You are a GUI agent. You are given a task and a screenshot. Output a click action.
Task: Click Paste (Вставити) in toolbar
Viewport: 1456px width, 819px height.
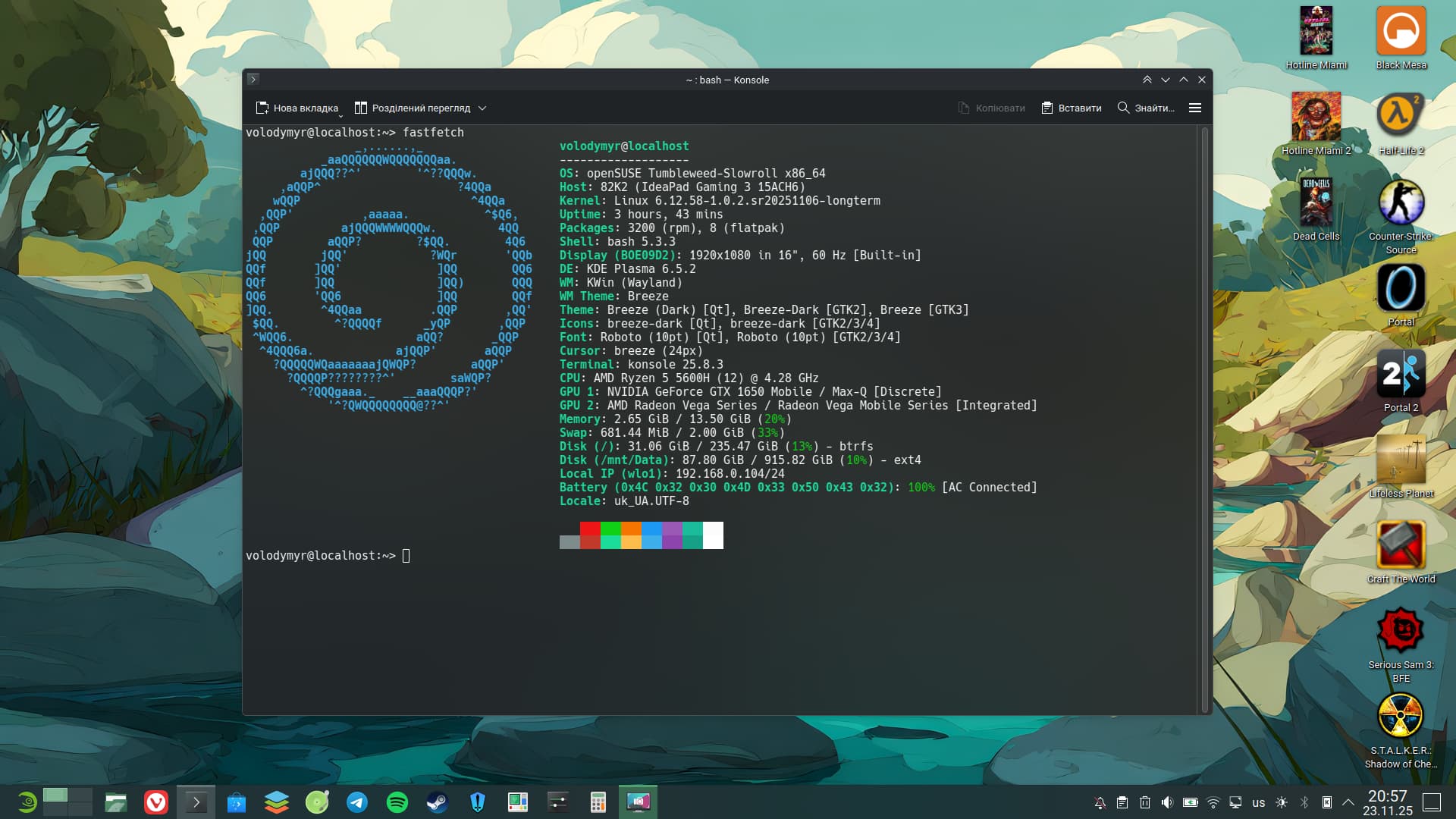click(x=1072, y=108)
